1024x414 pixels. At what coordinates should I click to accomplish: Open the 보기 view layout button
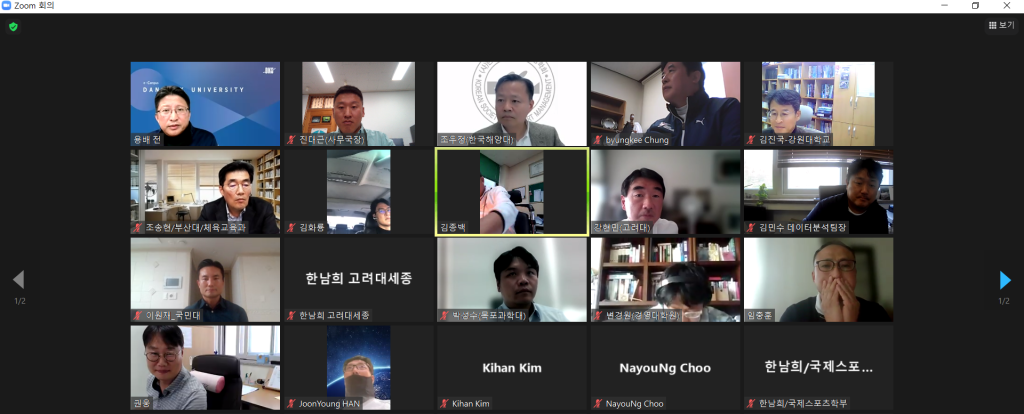click(1001, 25)
